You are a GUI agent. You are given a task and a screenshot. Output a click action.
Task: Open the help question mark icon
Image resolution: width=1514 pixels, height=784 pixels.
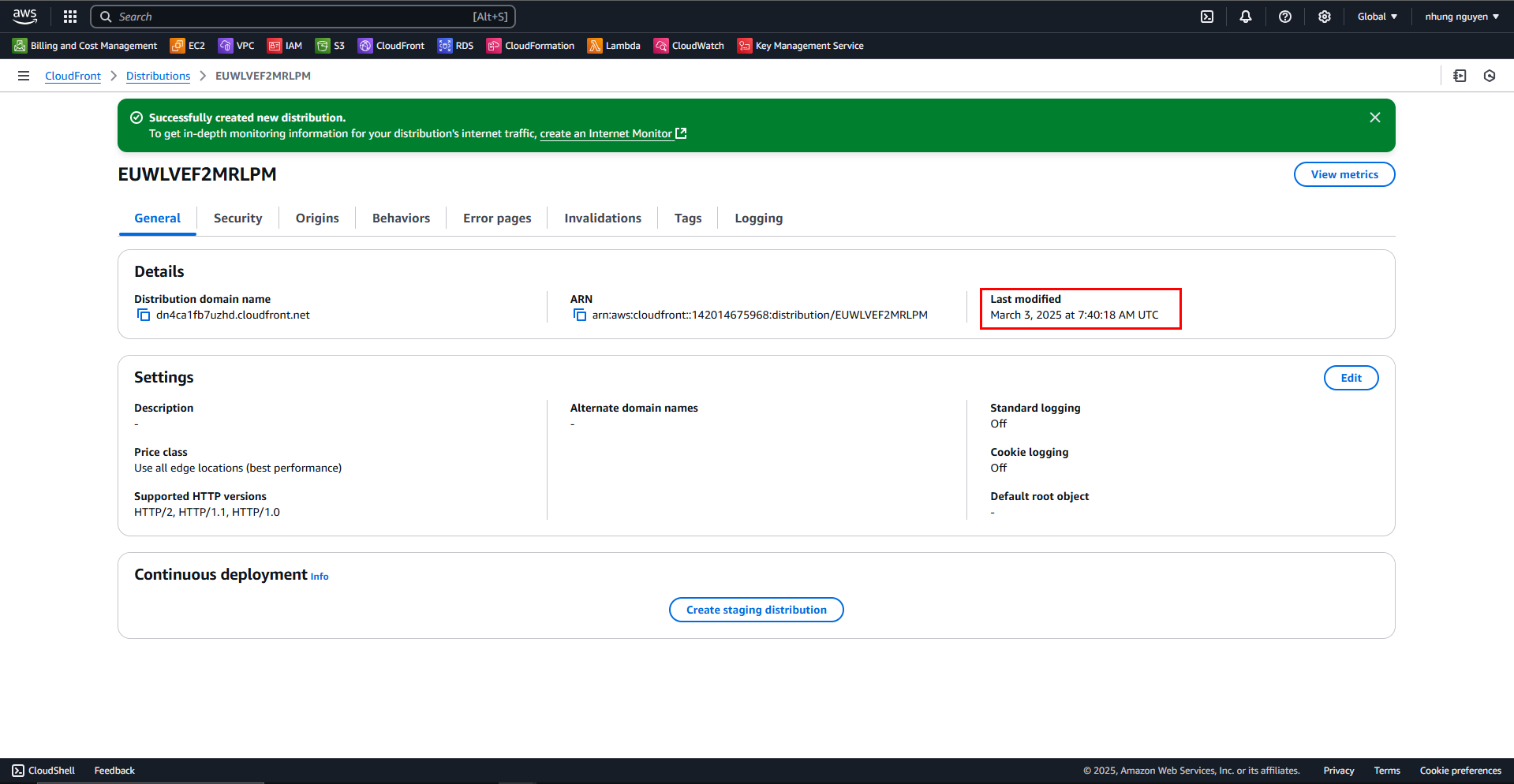click(x=1285, y=17)
